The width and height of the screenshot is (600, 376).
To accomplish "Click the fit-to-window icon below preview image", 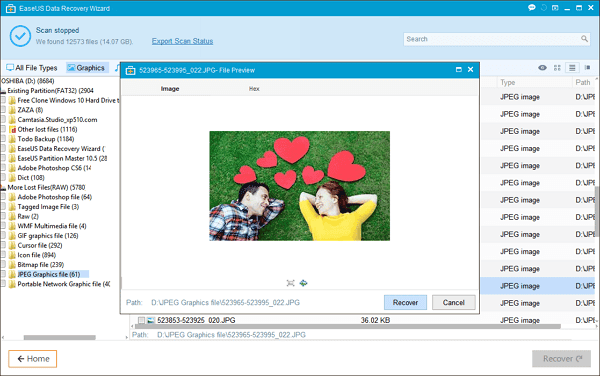I will (290, 283).
